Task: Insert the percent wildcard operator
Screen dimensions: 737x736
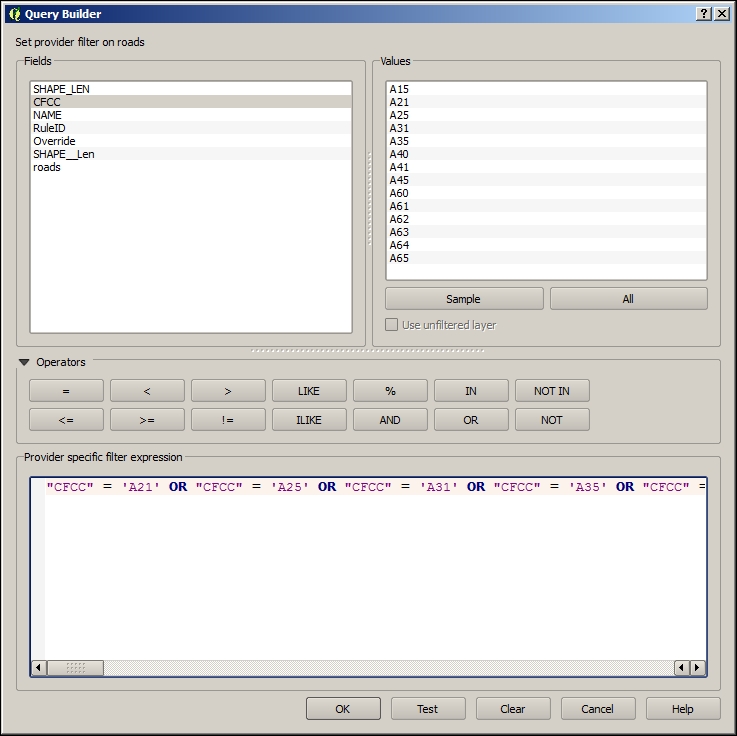Action: [x=390, y=391]
